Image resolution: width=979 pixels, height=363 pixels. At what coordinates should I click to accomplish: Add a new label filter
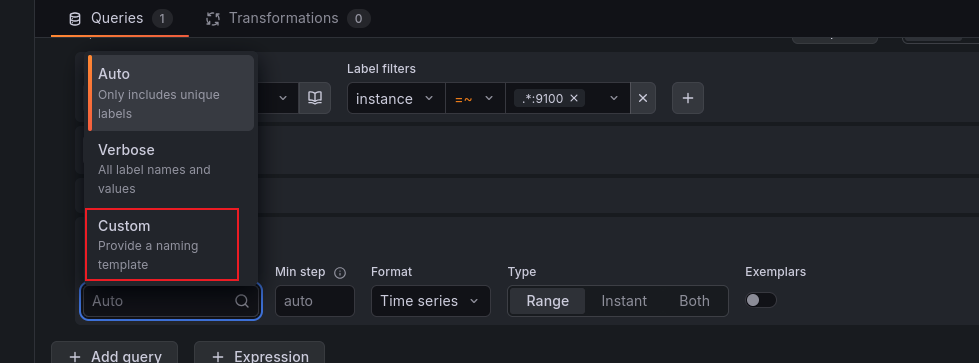687,98
